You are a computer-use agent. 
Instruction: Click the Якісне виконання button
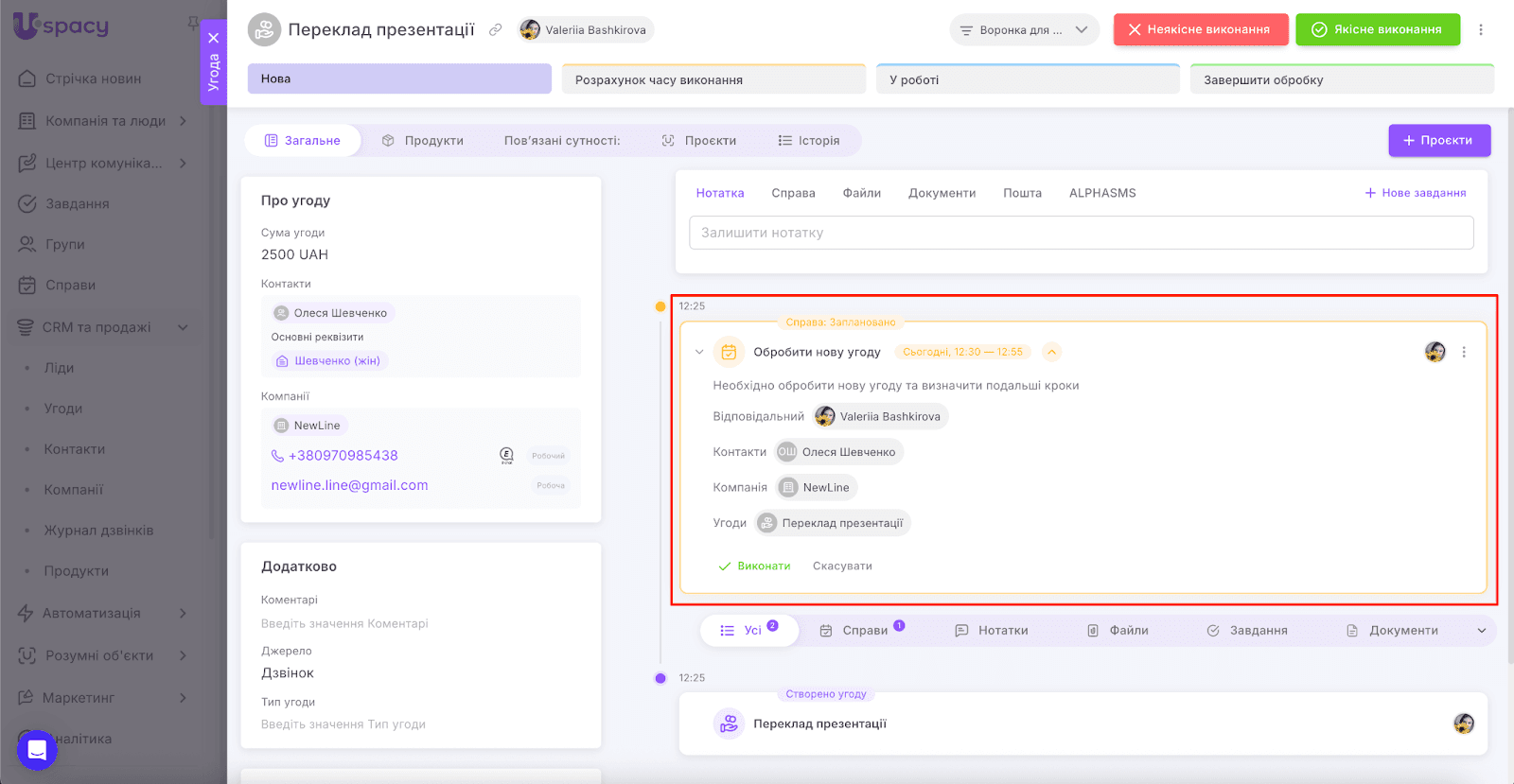coord(1377,29)
